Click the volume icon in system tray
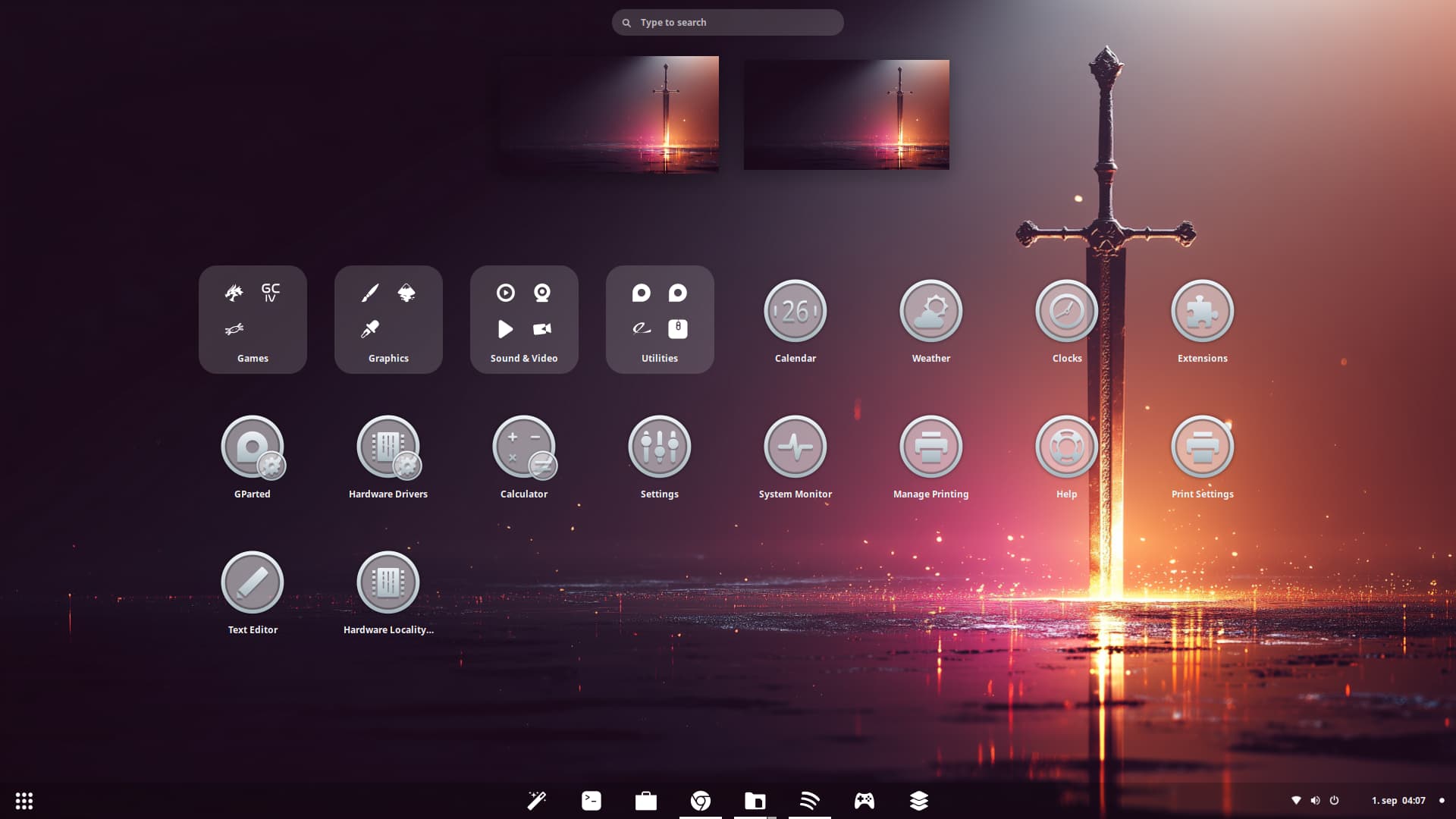Screen dimensions: 1456x819 1315,801
